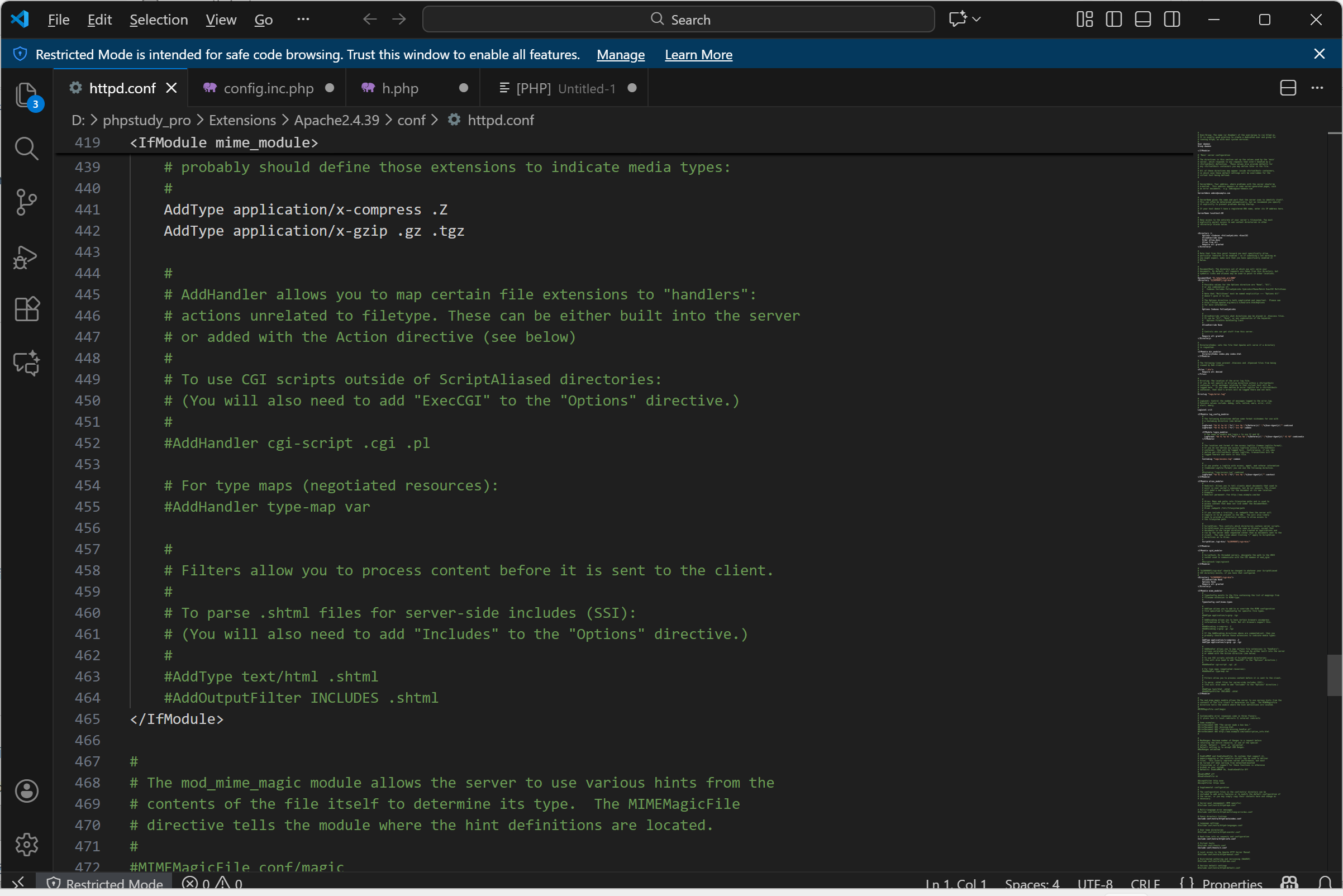
Task: Open the Accounts menu icon
Action: tap(26, 791)
